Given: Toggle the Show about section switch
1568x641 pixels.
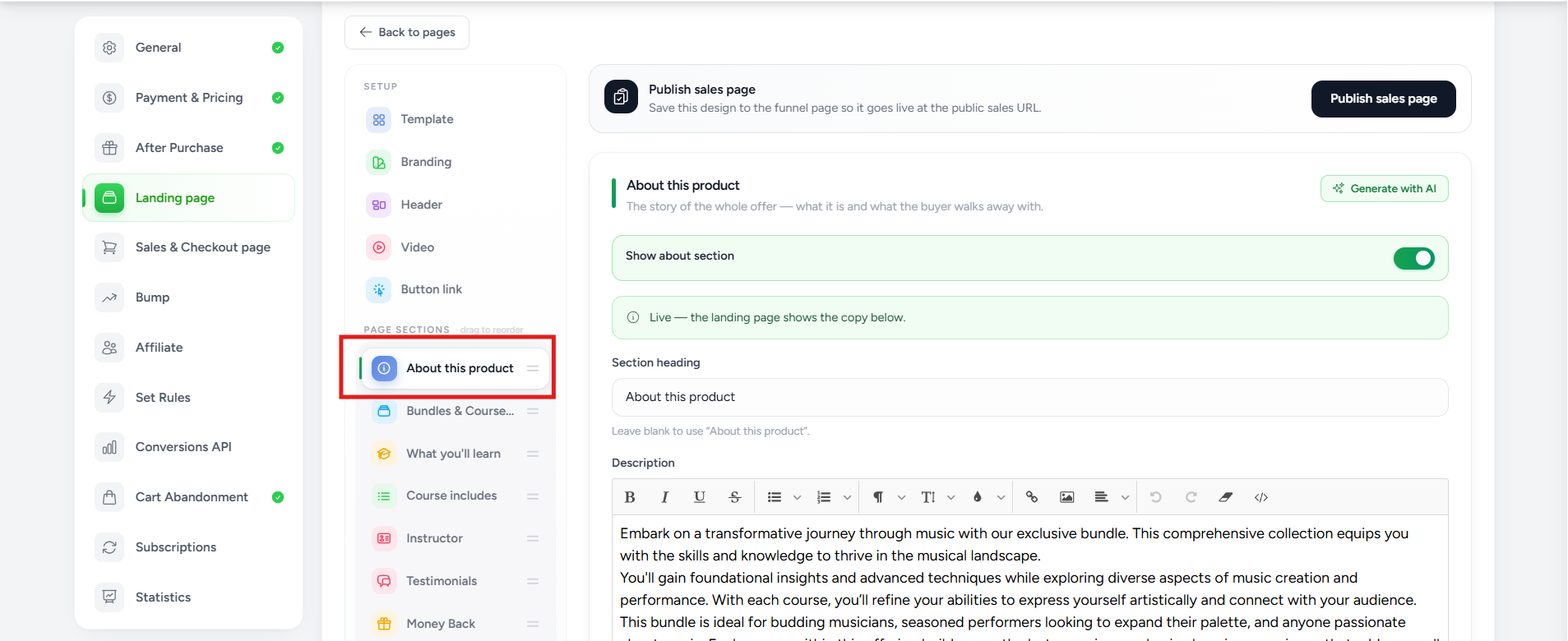Looking at the screenshot, I should 1414,258.
